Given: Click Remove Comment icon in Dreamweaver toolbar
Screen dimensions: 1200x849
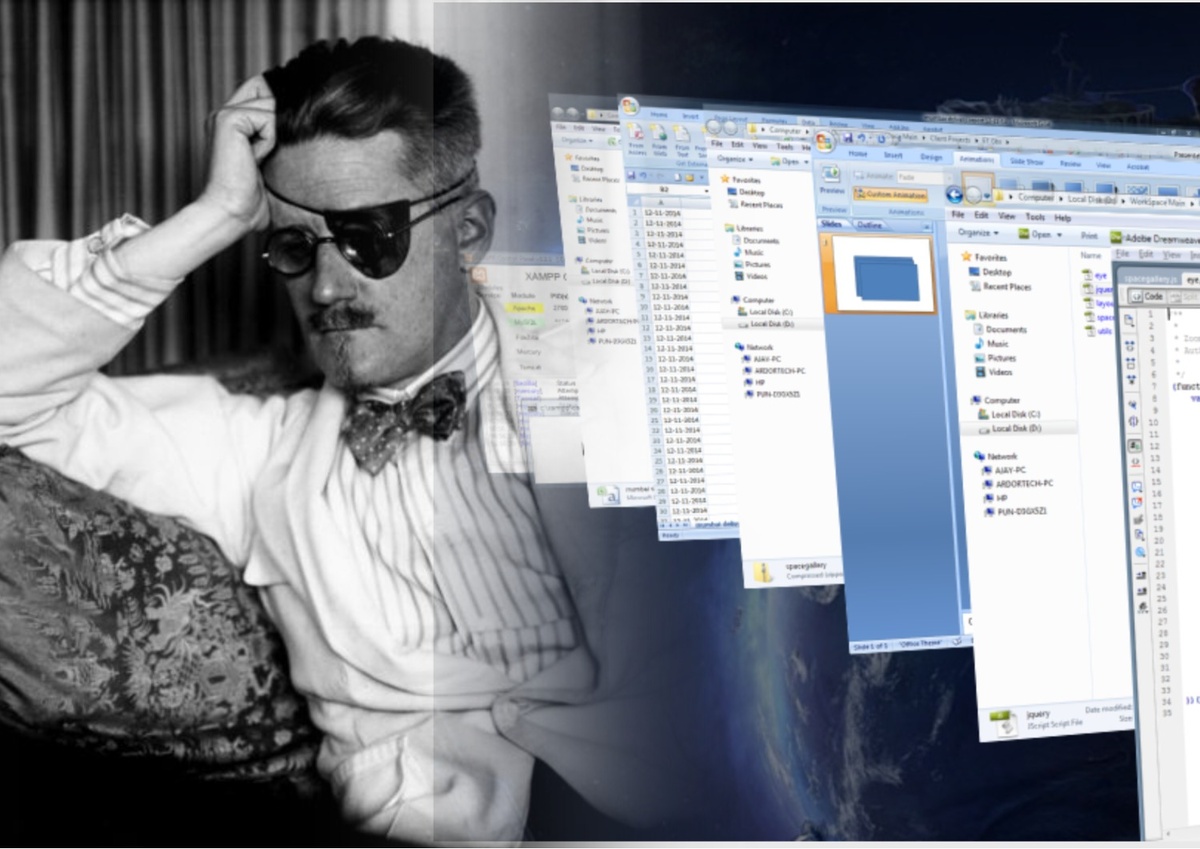Looking at the screenshot, I should [x=1137, y=502].
